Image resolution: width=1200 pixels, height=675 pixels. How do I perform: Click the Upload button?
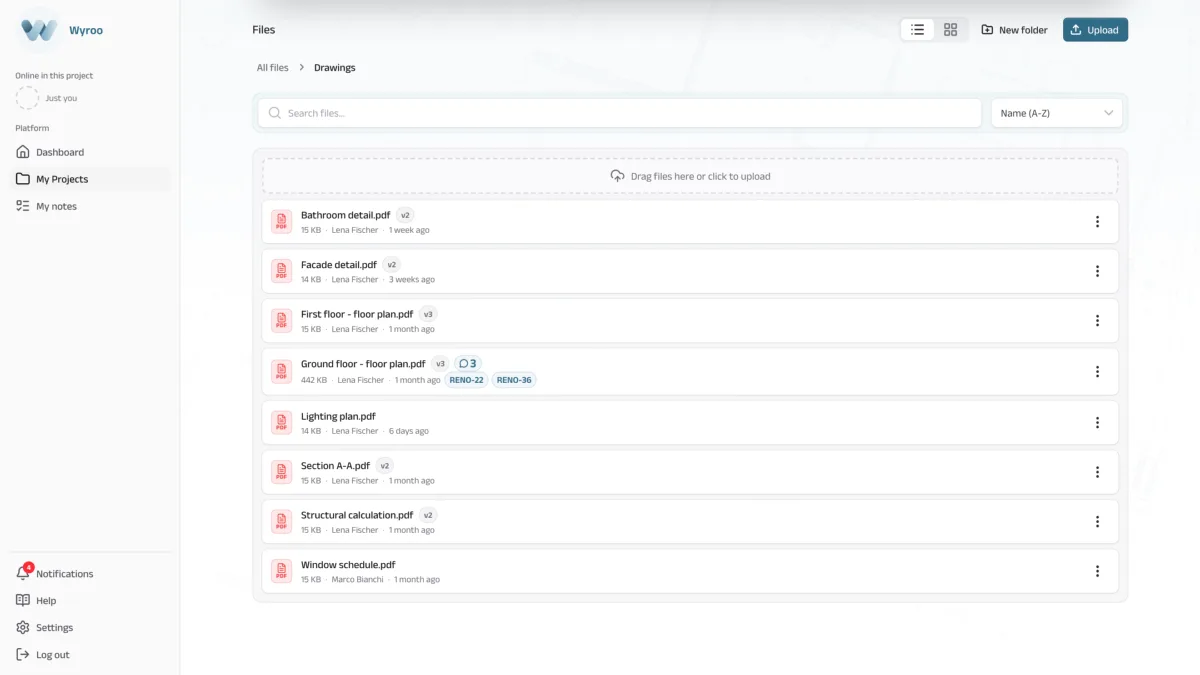tap(1095, 30)
